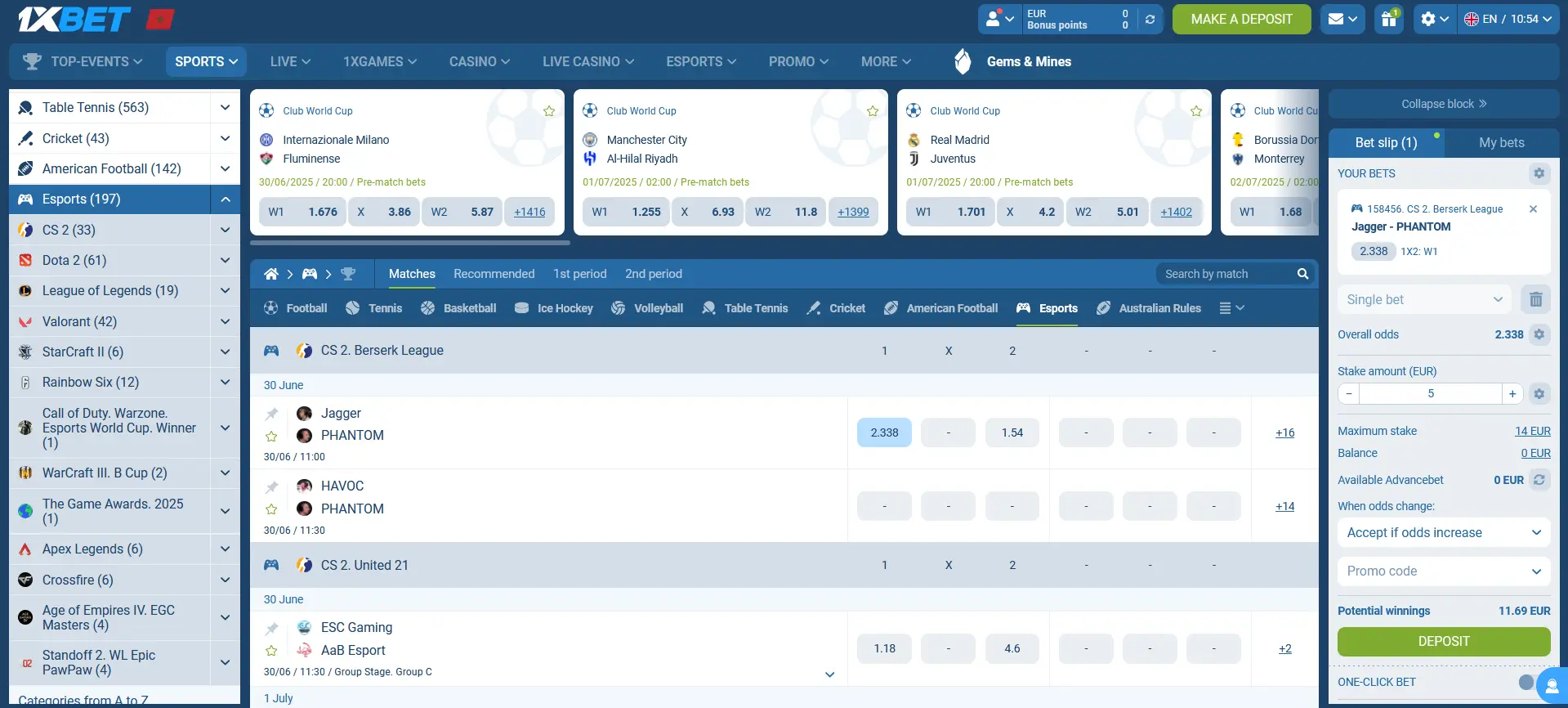Open the Accept if odds increase dropdown
This screenshot has height=708, width=1568.
click(1443, 533)
